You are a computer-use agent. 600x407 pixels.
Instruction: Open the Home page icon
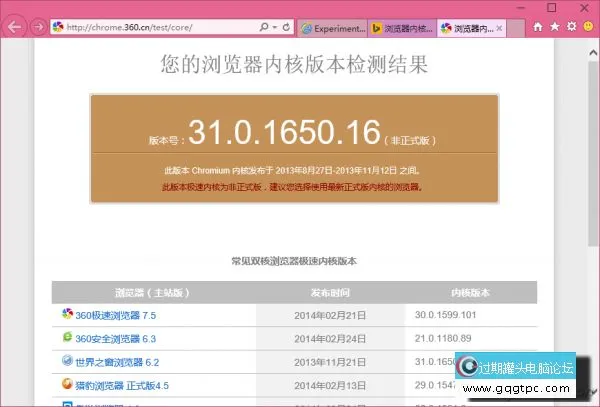[538, 27]
